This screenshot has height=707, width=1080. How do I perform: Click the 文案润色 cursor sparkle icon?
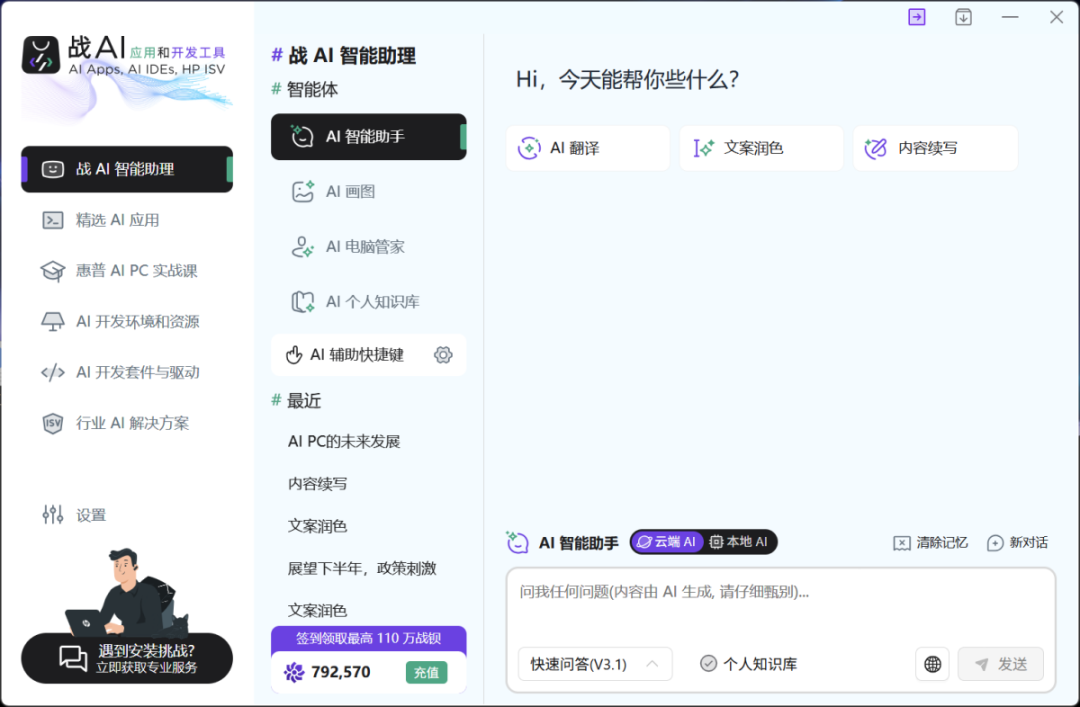(703, 148)
